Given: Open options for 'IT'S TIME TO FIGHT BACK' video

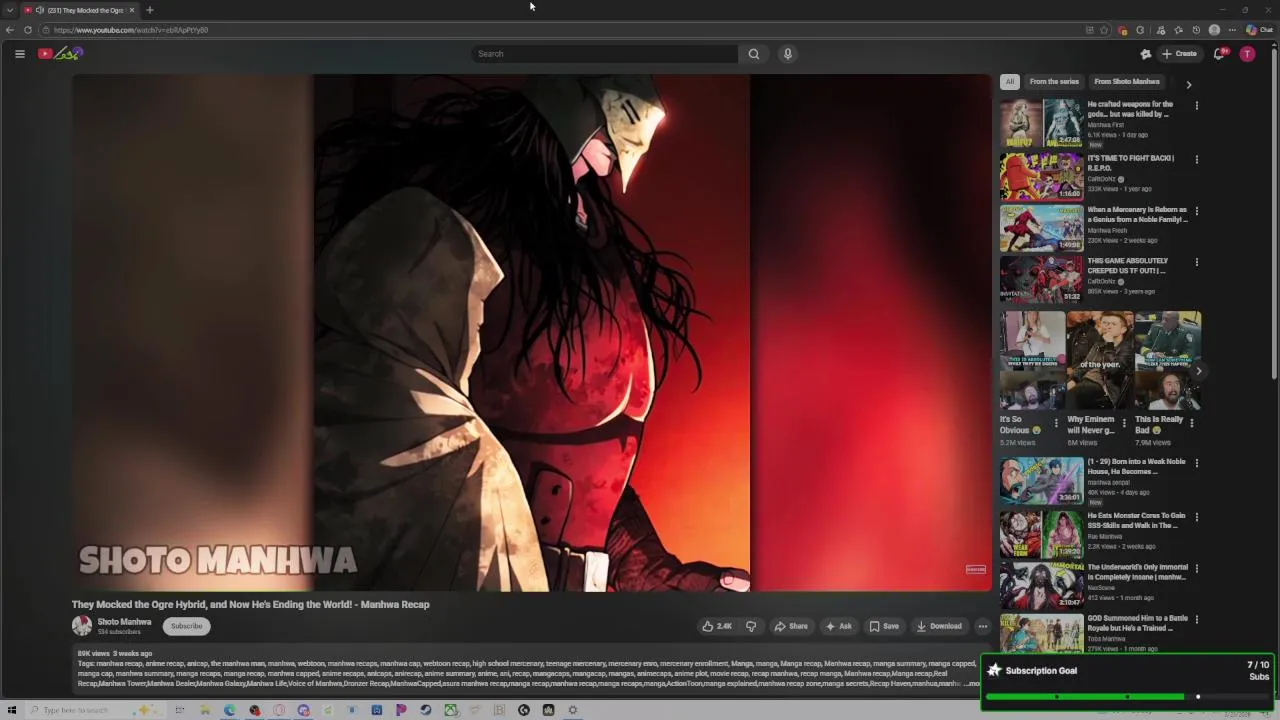Looking at the screenshot, I should pyautogui.click(x=1197, y=159).
